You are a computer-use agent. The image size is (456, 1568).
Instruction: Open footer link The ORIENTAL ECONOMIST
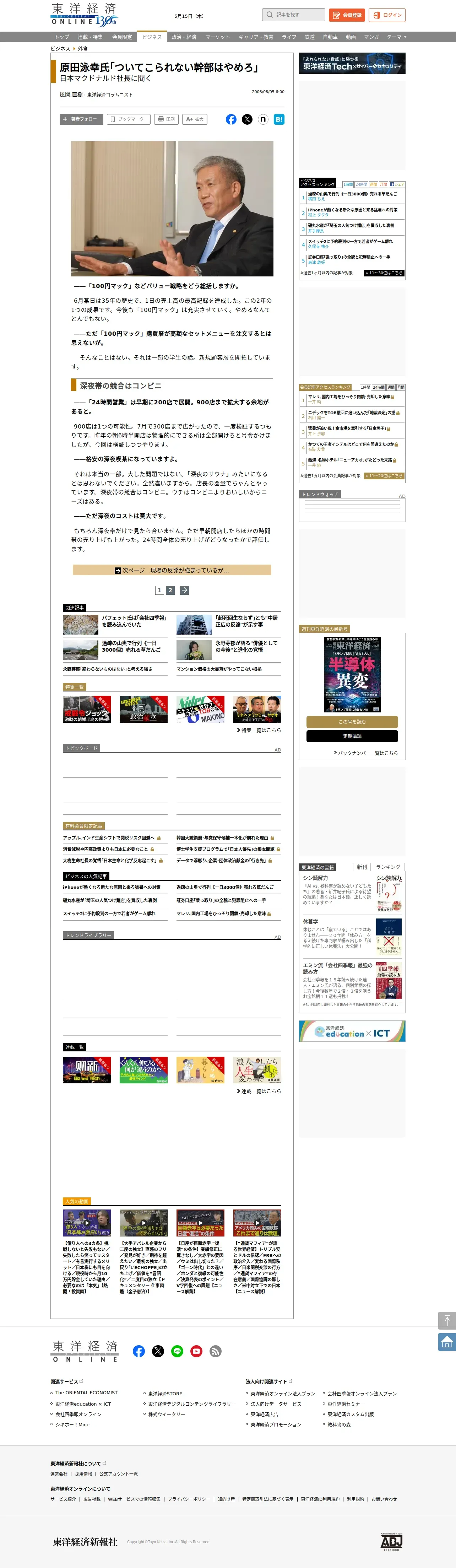pos(86,1393)
